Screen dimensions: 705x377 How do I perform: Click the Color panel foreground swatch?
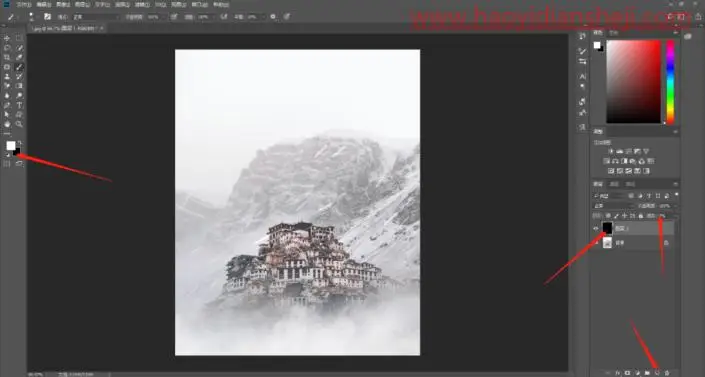click(x=597, y=45)
